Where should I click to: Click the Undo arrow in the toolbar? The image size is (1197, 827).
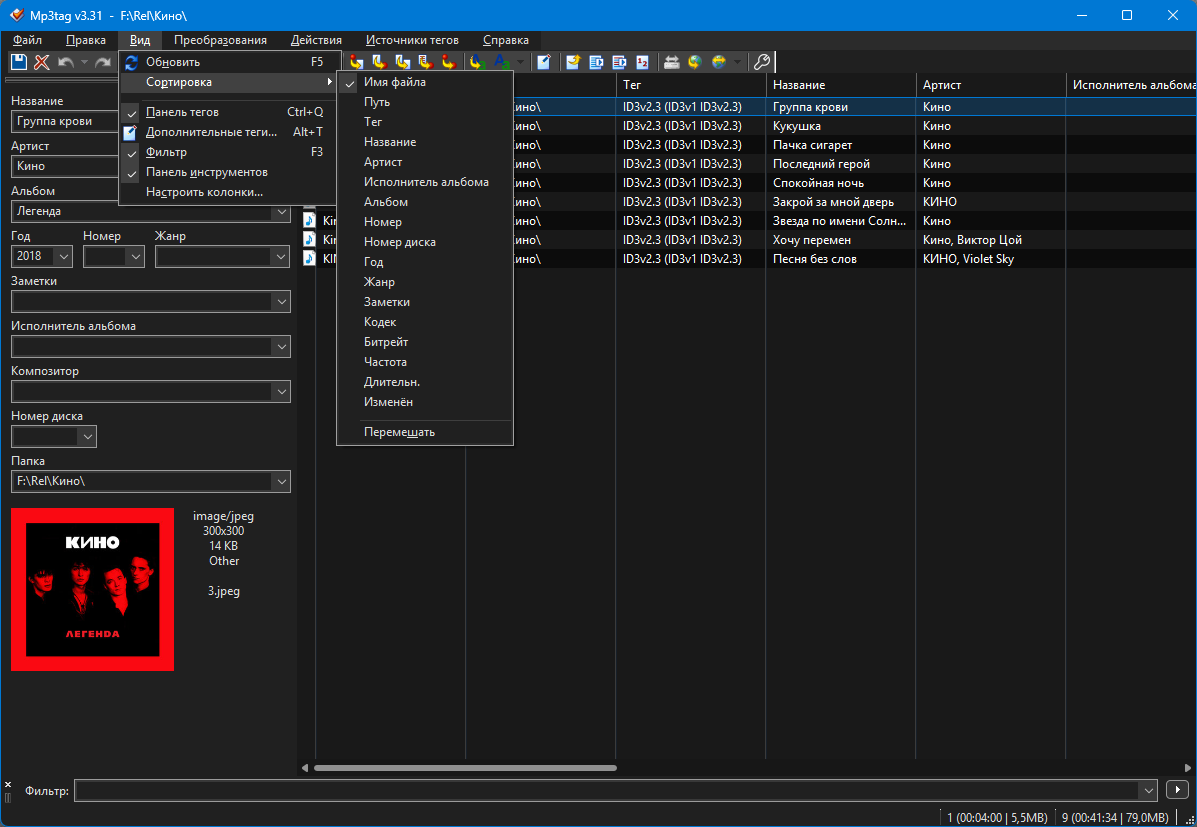tap(66, 63)
